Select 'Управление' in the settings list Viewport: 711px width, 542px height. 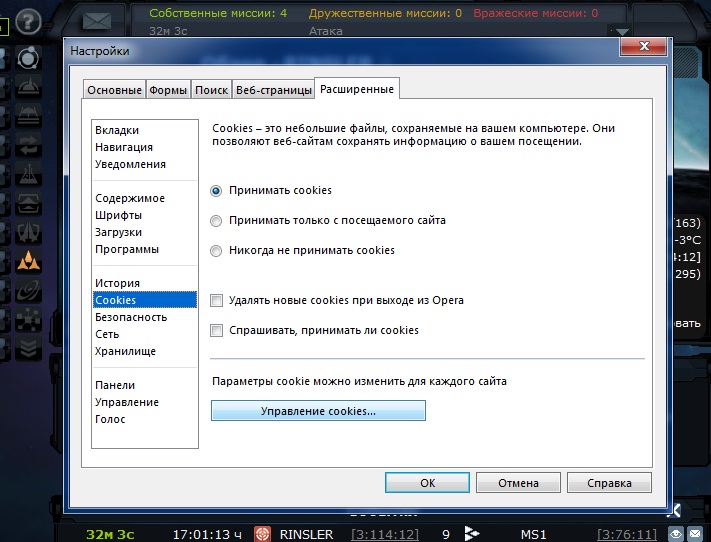pos(145,402)
